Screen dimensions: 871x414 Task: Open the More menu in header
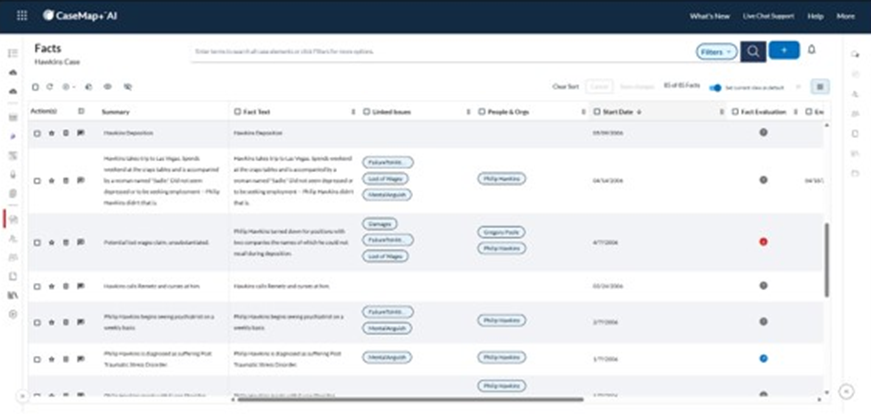pyautogui.click(x=846, y=16)
